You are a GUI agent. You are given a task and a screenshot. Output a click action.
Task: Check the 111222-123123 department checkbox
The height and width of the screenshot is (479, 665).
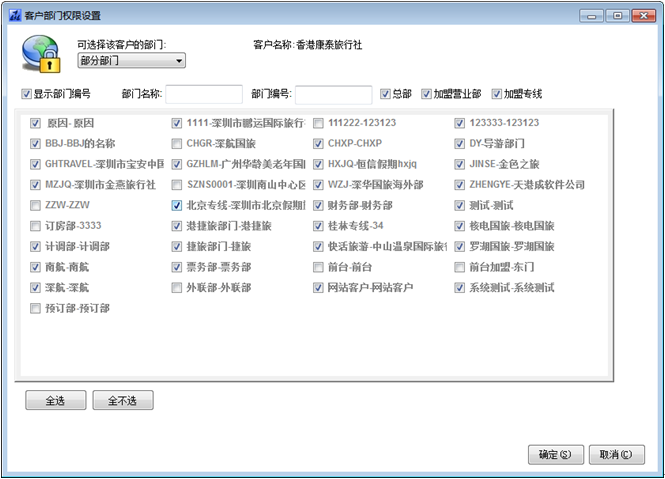tap(318, 123)
